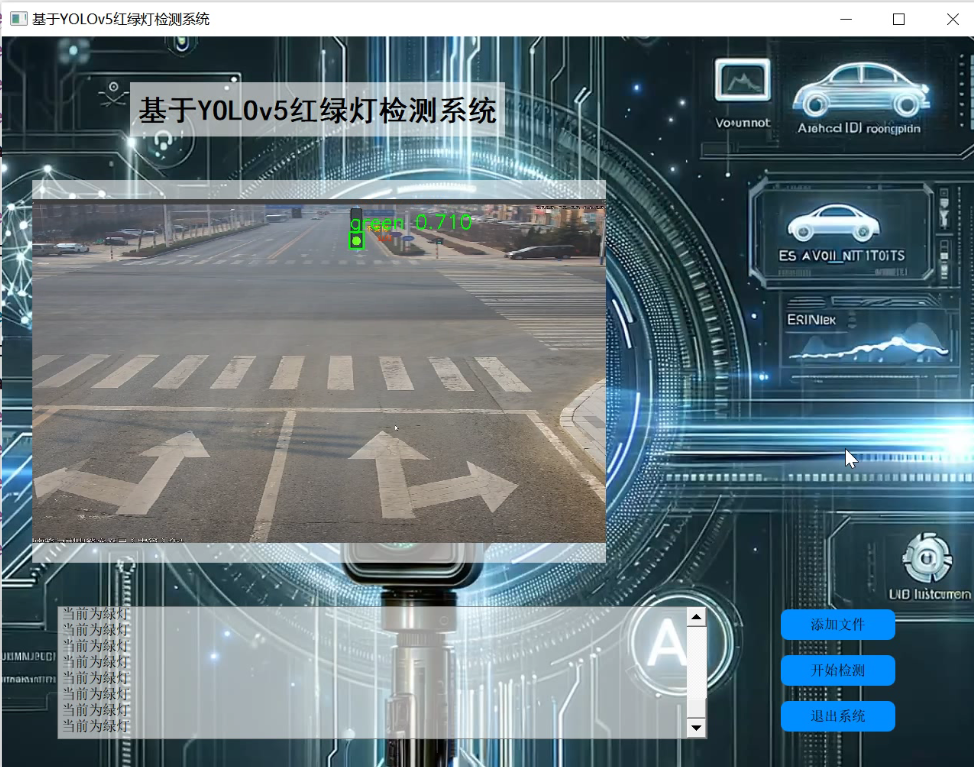Click the intersection video detection display
Viewport: 974px width, 767px height.
coord(319,371)
